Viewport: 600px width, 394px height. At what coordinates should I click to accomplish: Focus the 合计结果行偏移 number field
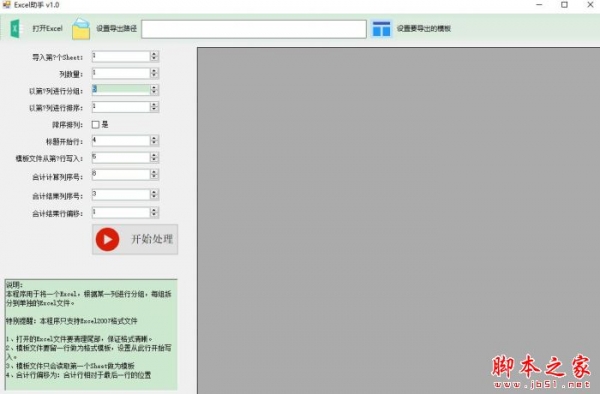click(x=121, y=213)
